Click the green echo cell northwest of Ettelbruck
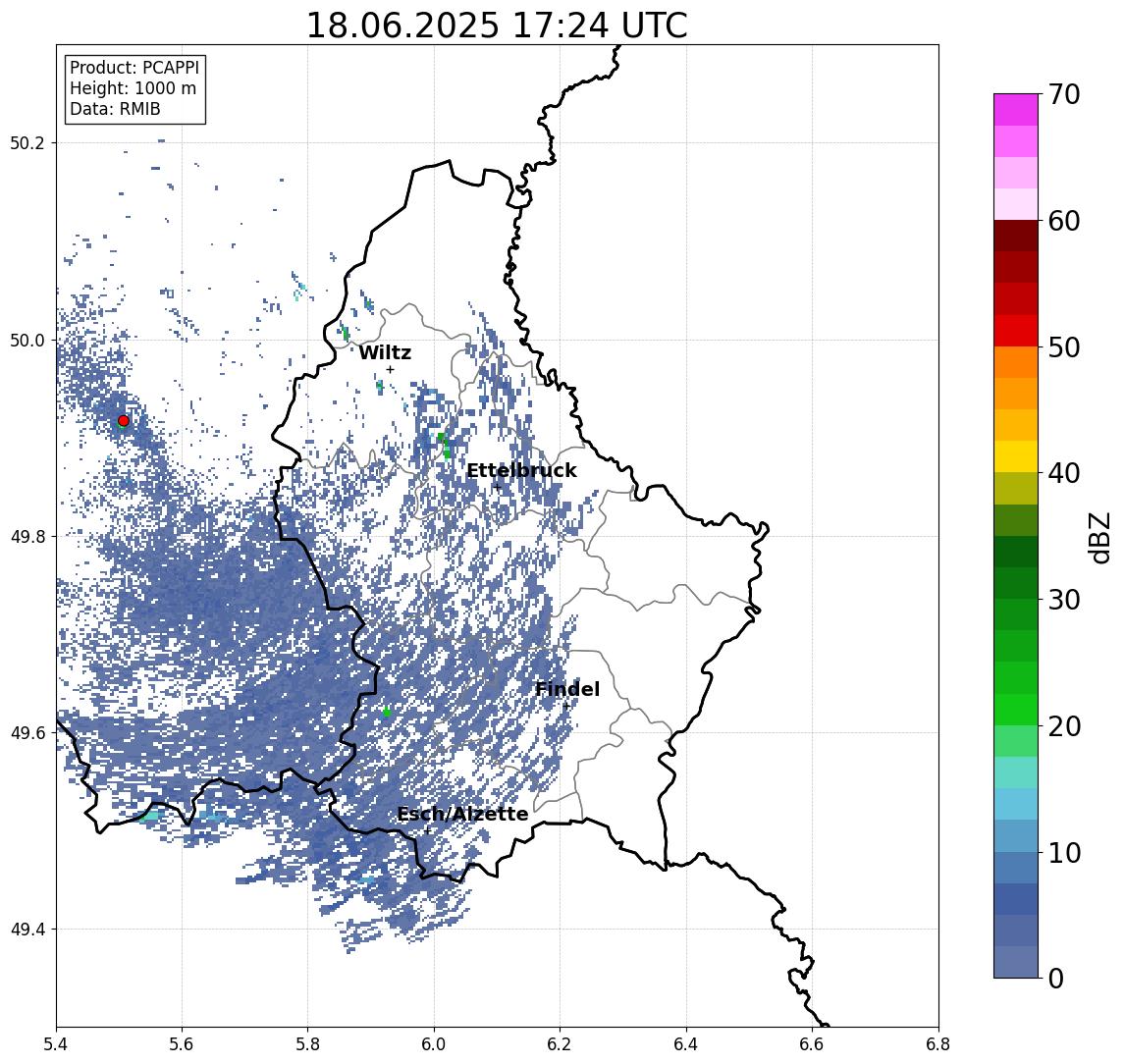 pos(445,446)
